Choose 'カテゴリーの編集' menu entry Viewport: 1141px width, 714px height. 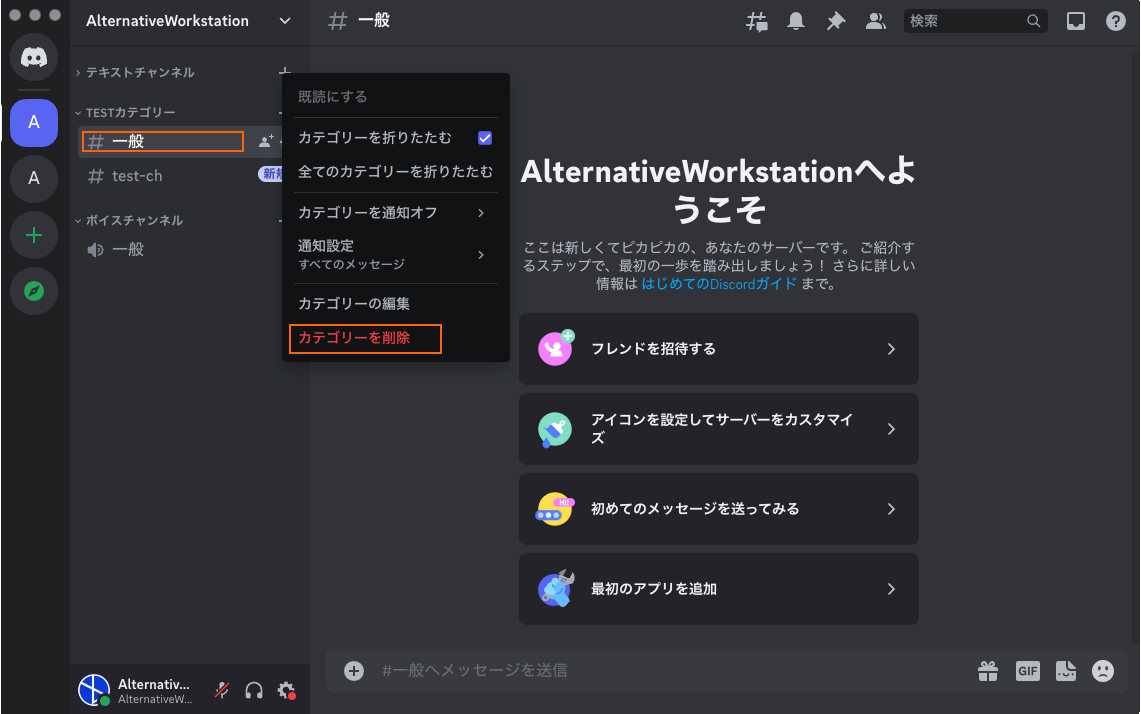click(x=354, y=303)
